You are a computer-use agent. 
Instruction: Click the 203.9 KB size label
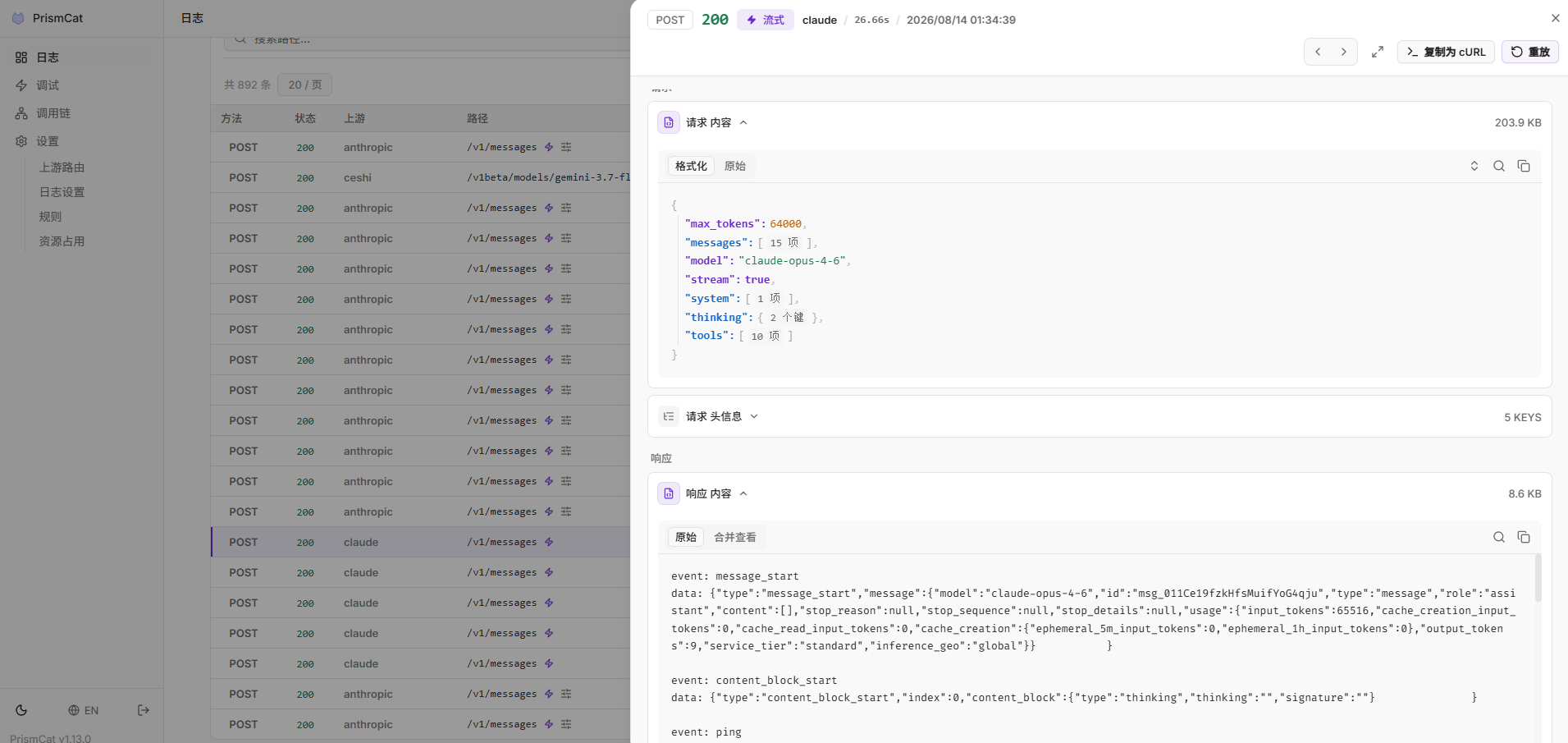1518,122
